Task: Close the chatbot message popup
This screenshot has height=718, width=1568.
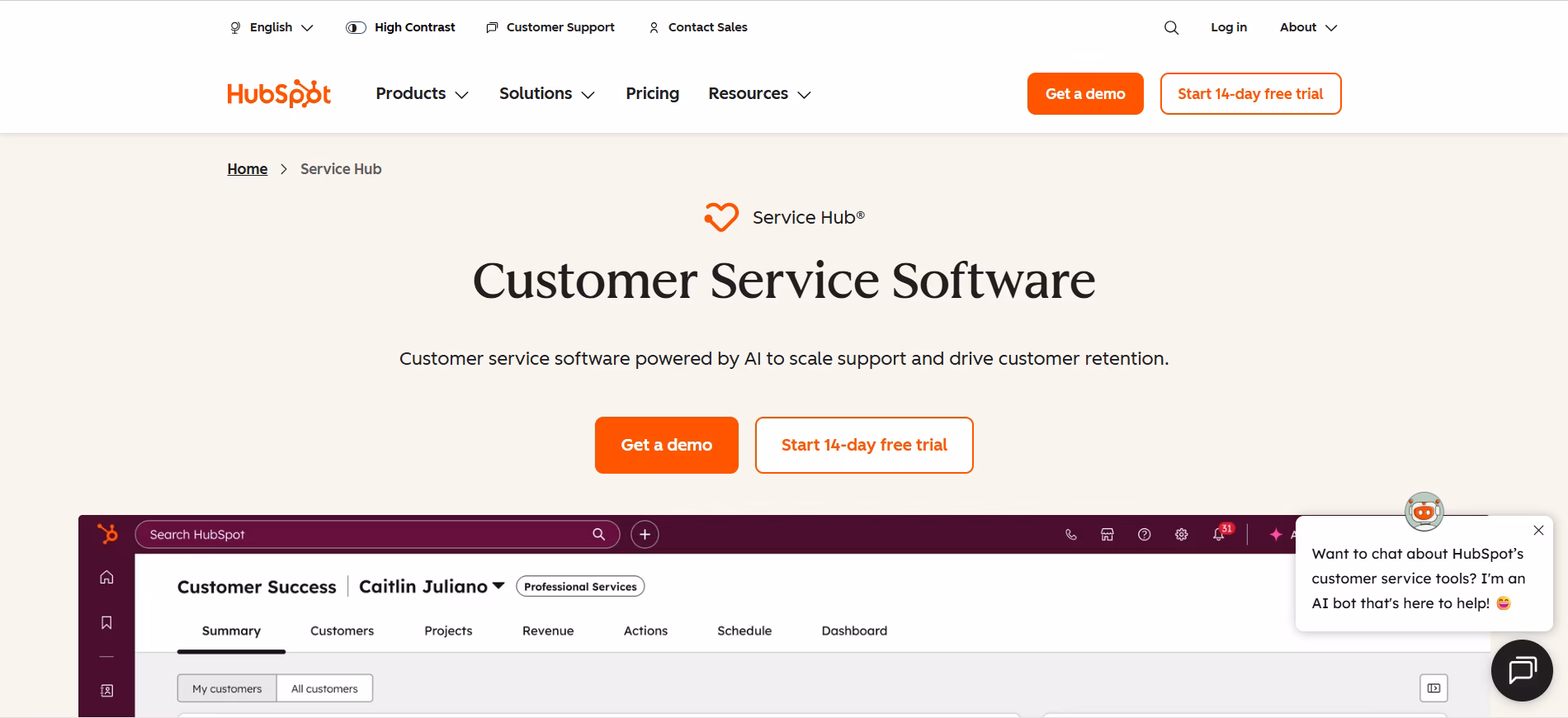Action: click(1538, 531)
